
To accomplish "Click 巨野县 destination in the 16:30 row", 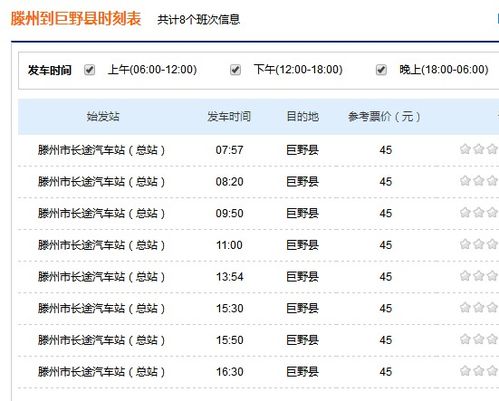I will (303, 372).
